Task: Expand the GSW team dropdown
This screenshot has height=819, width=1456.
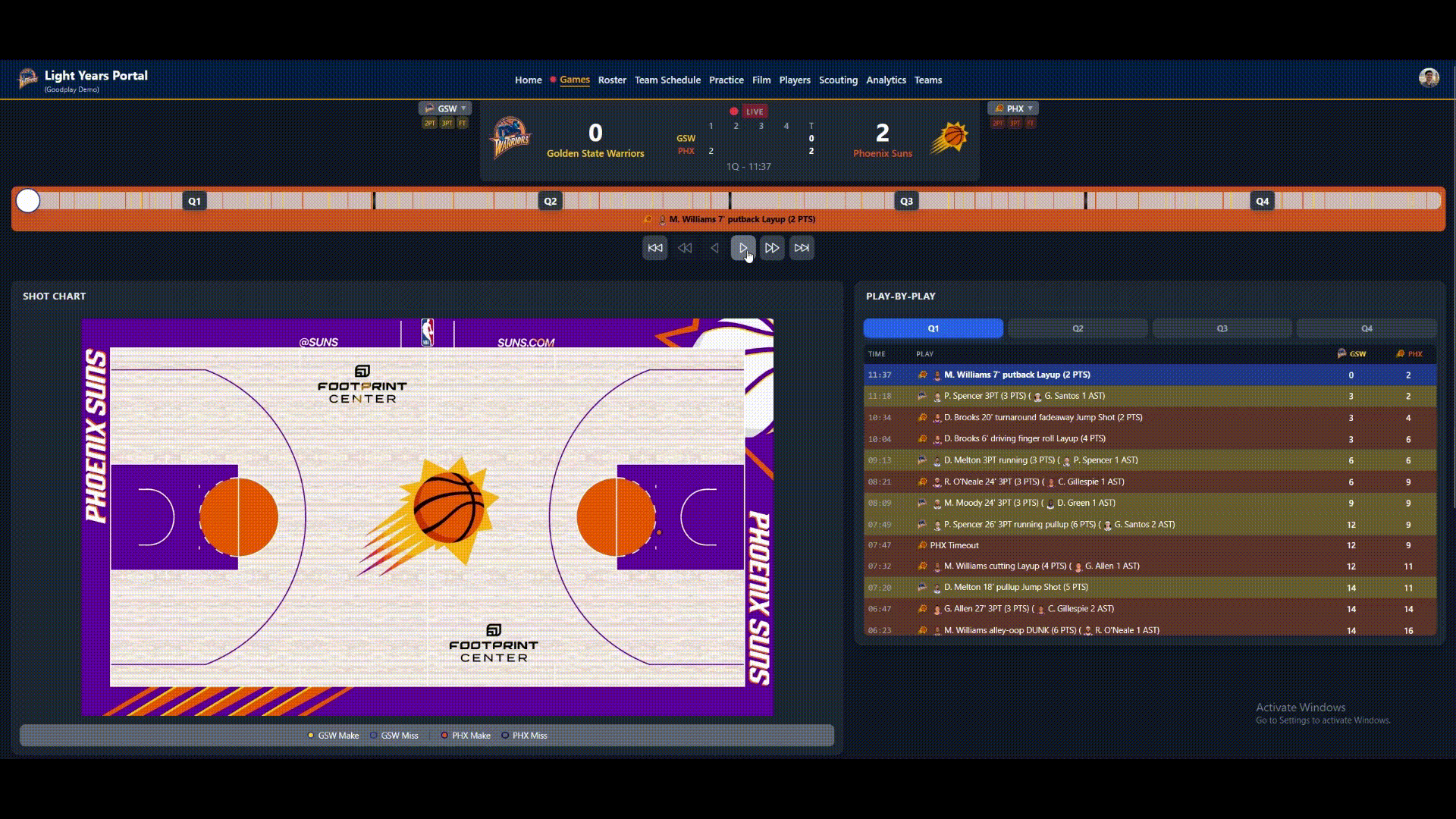Action: click(x=445, y=108)
